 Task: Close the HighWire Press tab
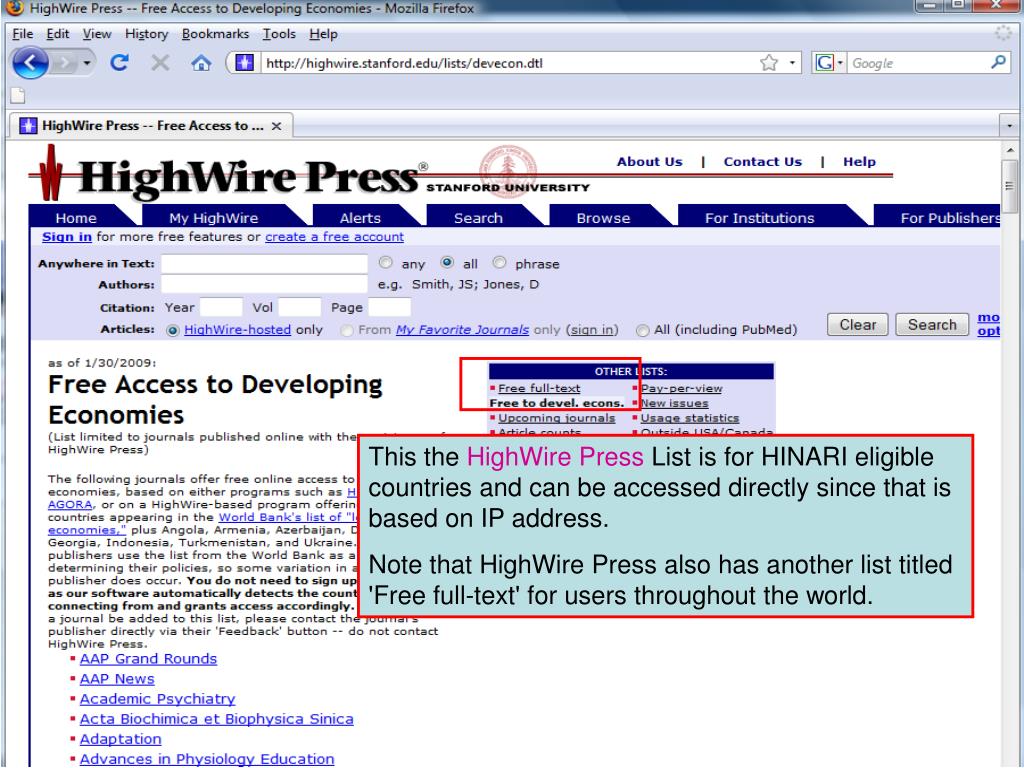tap(276, 126)
